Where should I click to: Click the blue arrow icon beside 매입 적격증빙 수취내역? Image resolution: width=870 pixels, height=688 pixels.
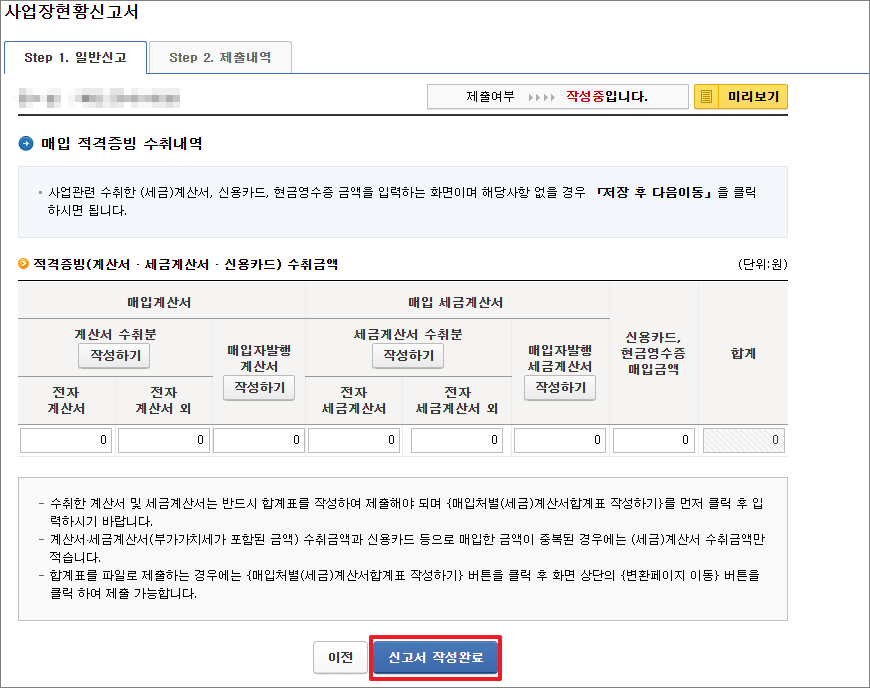tap(26, 144)
